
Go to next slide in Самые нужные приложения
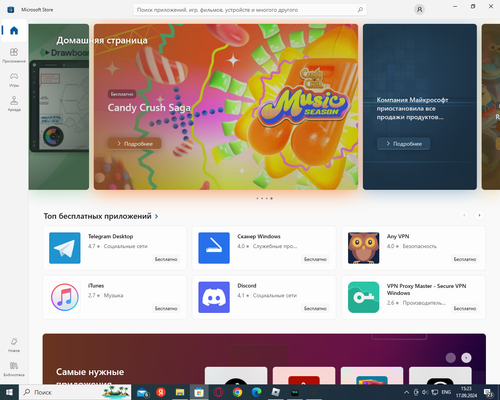466,358
